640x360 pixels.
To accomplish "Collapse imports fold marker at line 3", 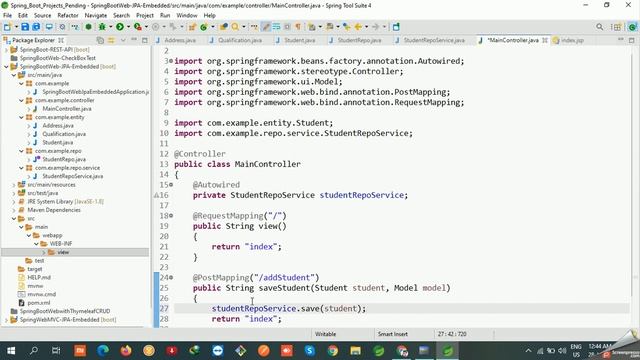I will (x=171, y=61).
